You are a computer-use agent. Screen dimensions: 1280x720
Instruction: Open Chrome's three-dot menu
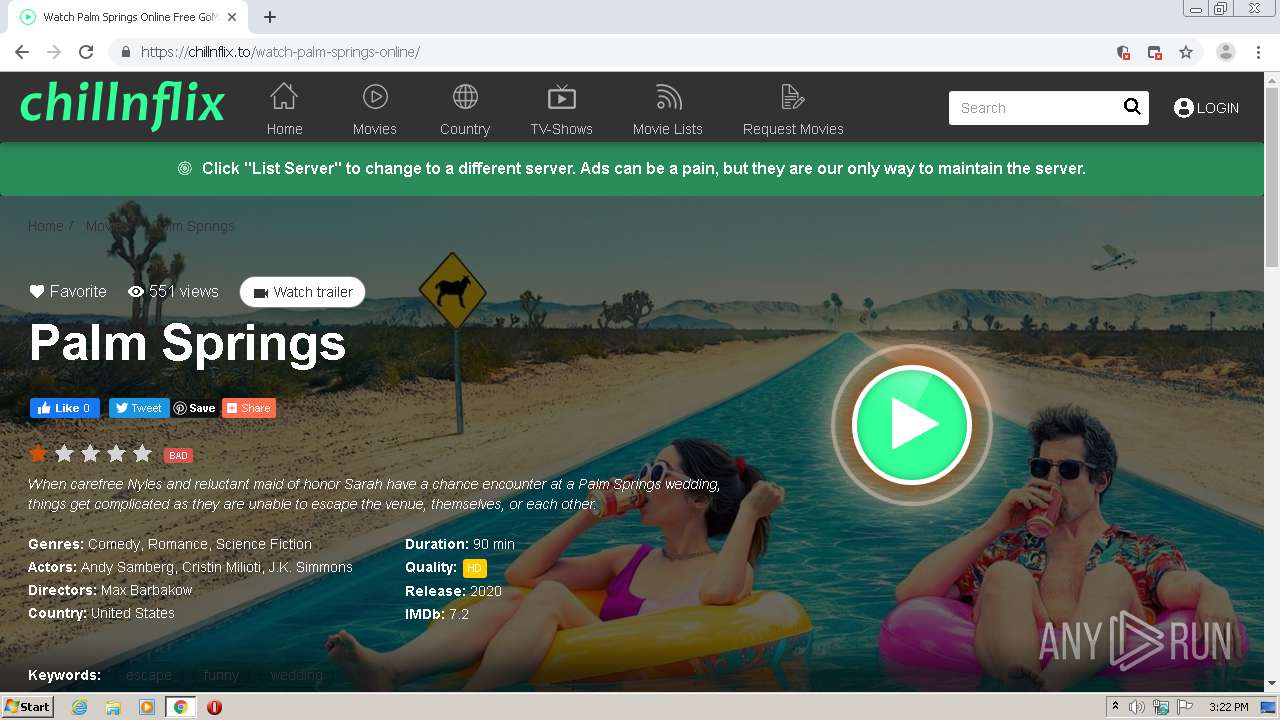point(1258,52)
